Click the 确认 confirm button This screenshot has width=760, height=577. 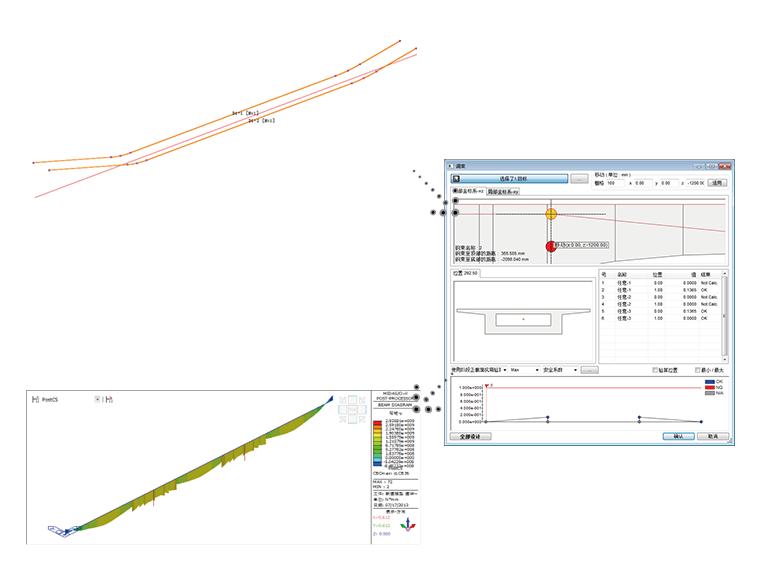[x=679, y=436]
